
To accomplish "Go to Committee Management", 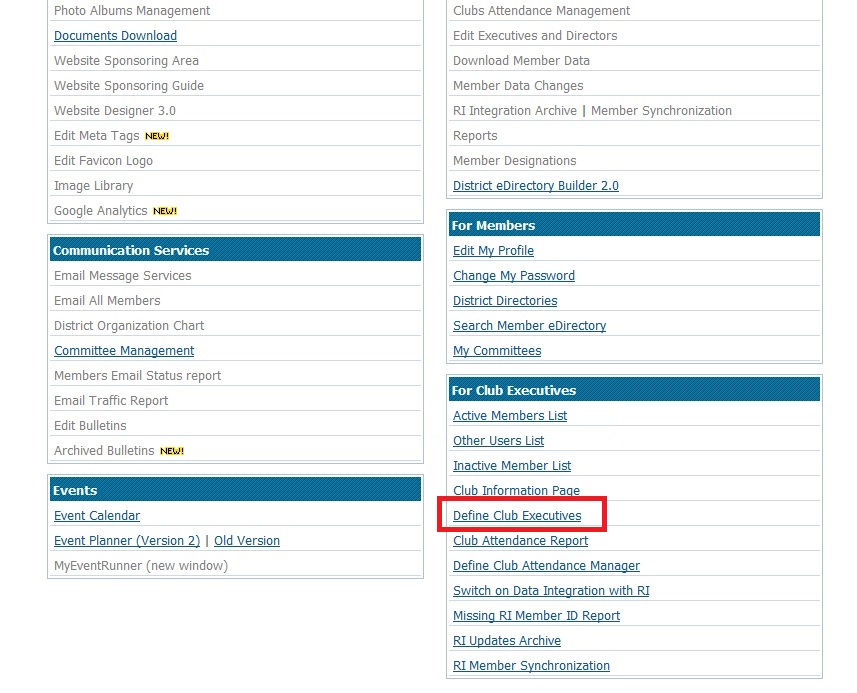I will pyautogui.click(x=124, y=351).
